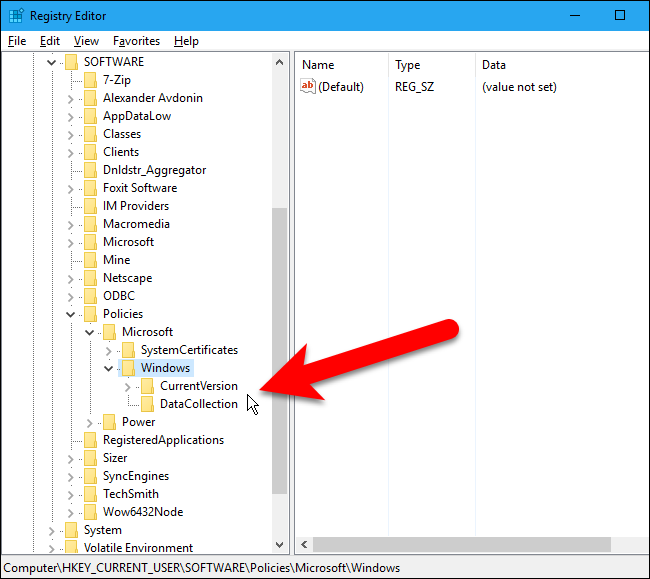Click the REG_SZ type cell

[415, 87]
